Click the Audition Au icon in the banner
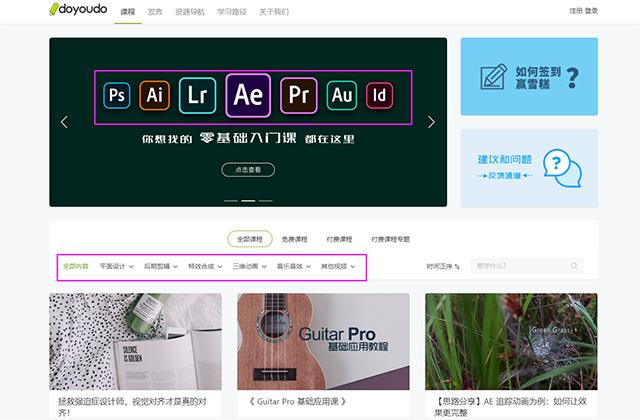This screenshot has height=420, width=640. click(x=342, y=95)
